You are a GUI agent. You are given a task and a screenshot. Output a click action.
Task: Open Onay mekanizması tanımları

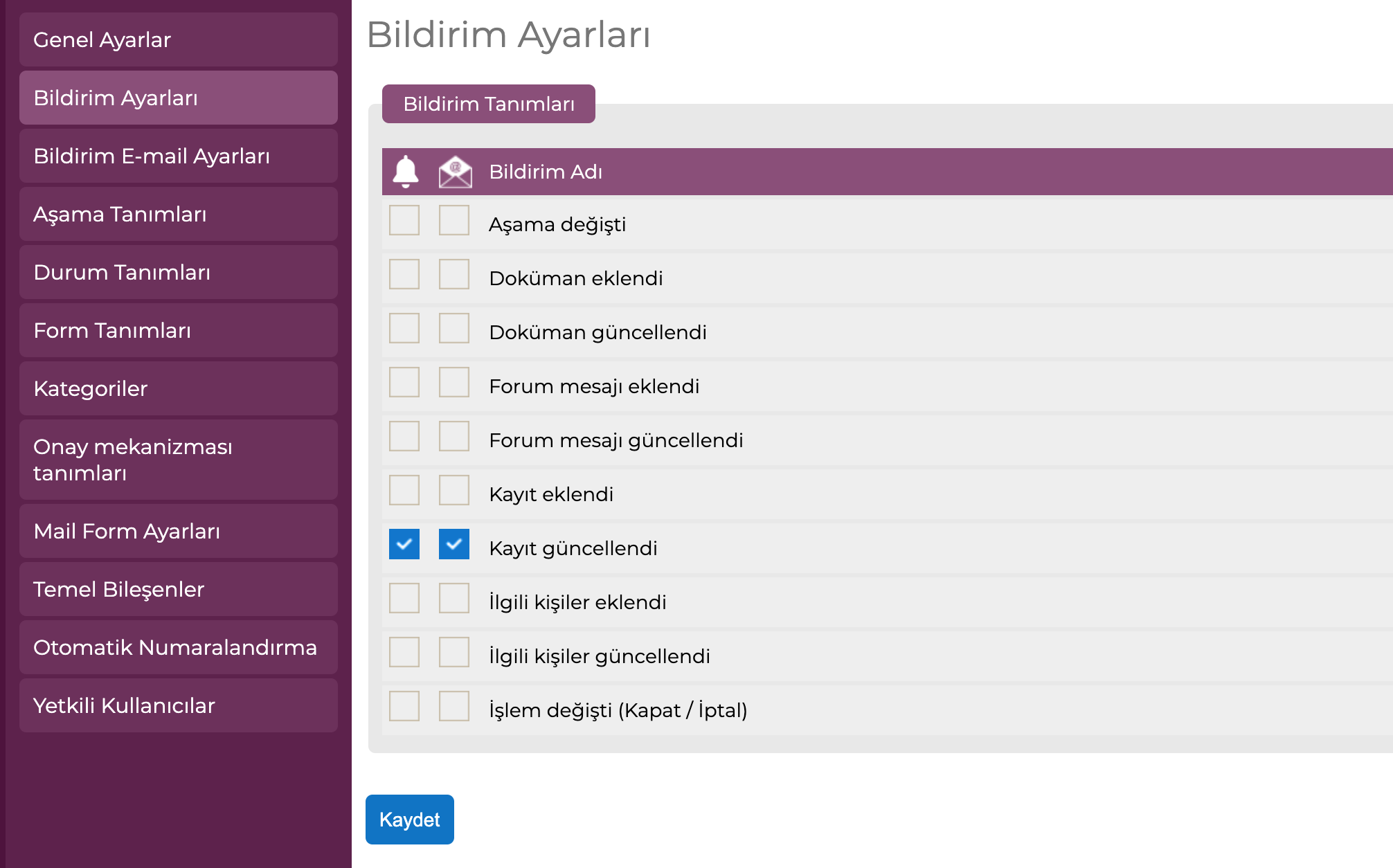coord(179,460)
